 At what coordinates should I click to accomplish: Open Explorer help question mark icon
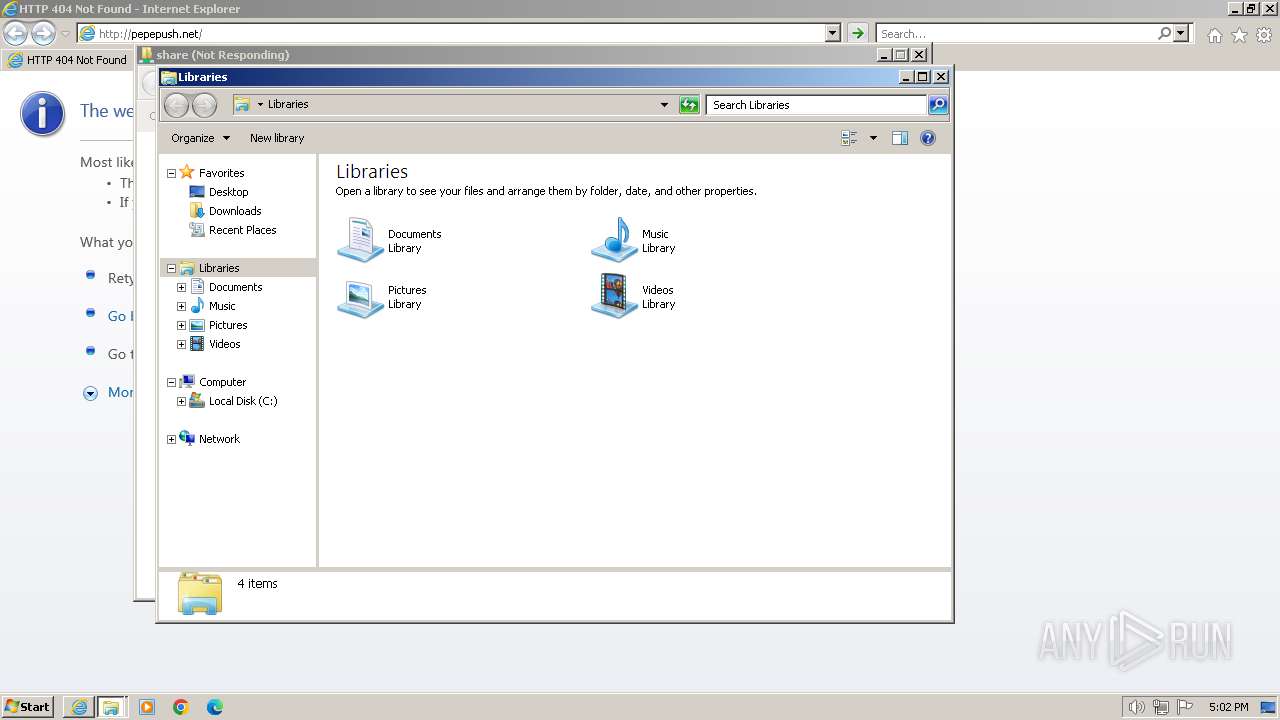928,138
